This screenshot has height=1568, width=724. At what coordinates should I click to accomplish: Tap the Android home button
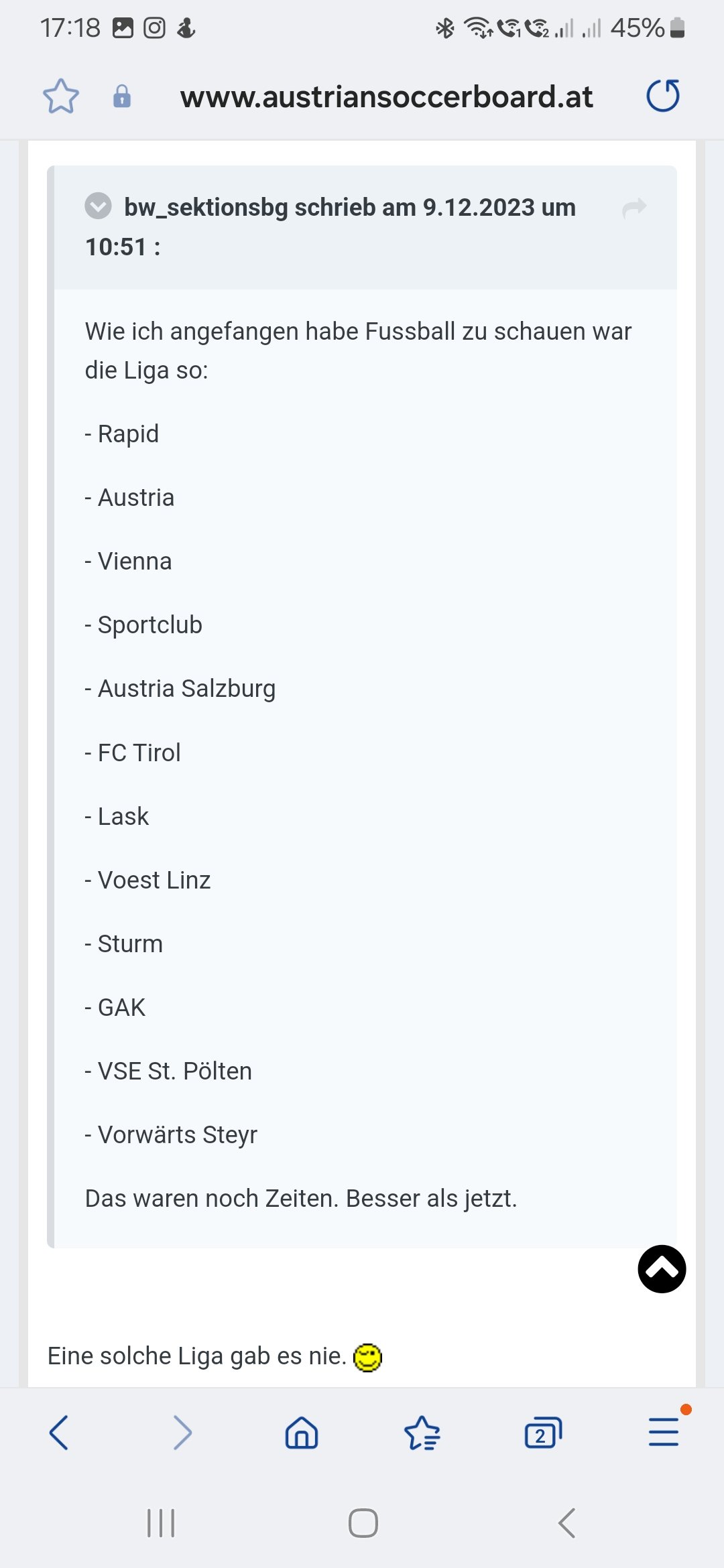pyautogui.click(x=363, y=1523)
